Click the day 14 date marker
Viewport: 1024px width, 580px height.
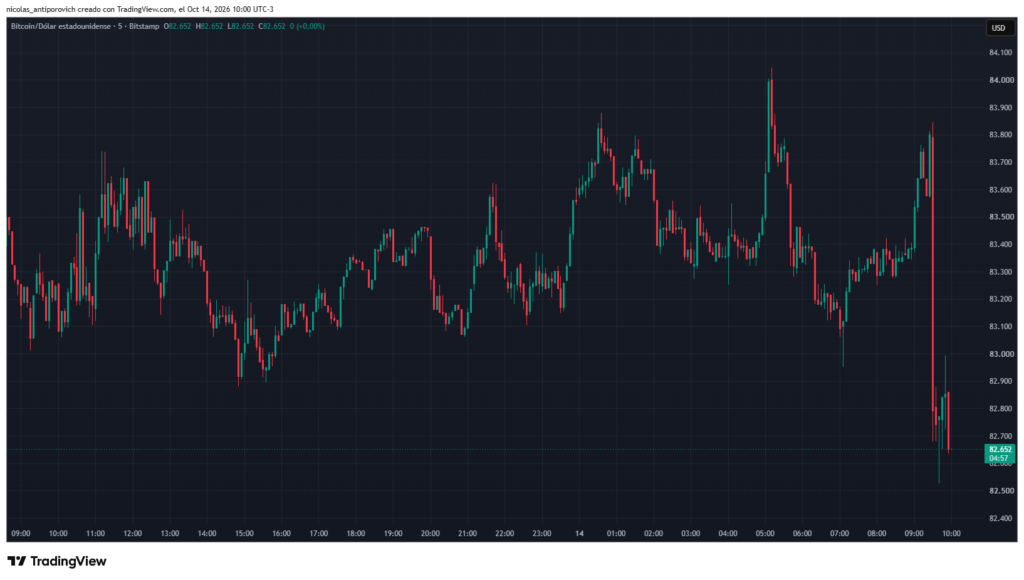(579, 534)
